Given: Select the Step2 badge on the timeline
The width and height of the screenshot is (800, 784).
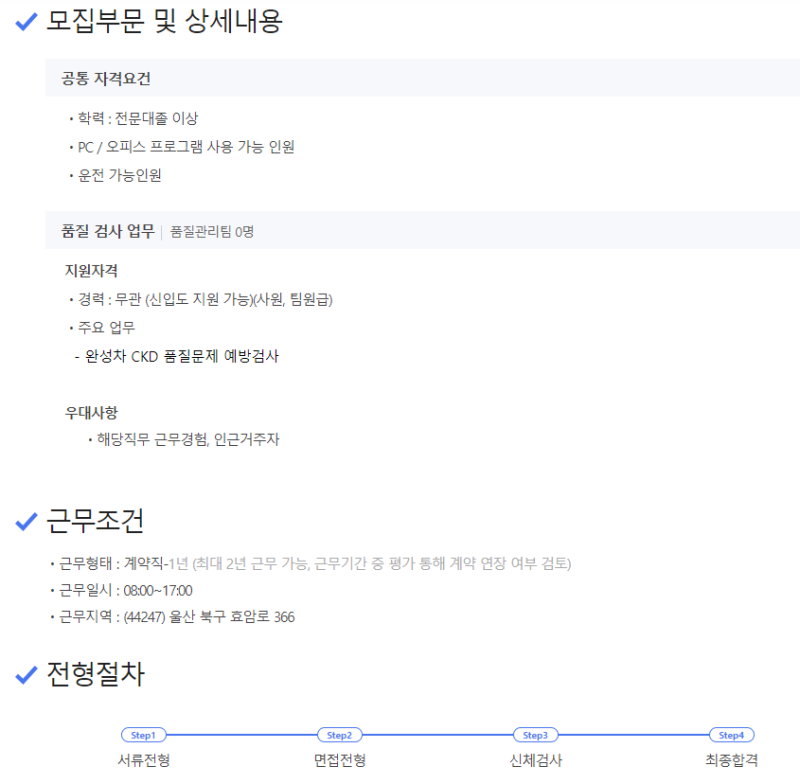Looking at the screenshot, I should click(x=340, y=735).
